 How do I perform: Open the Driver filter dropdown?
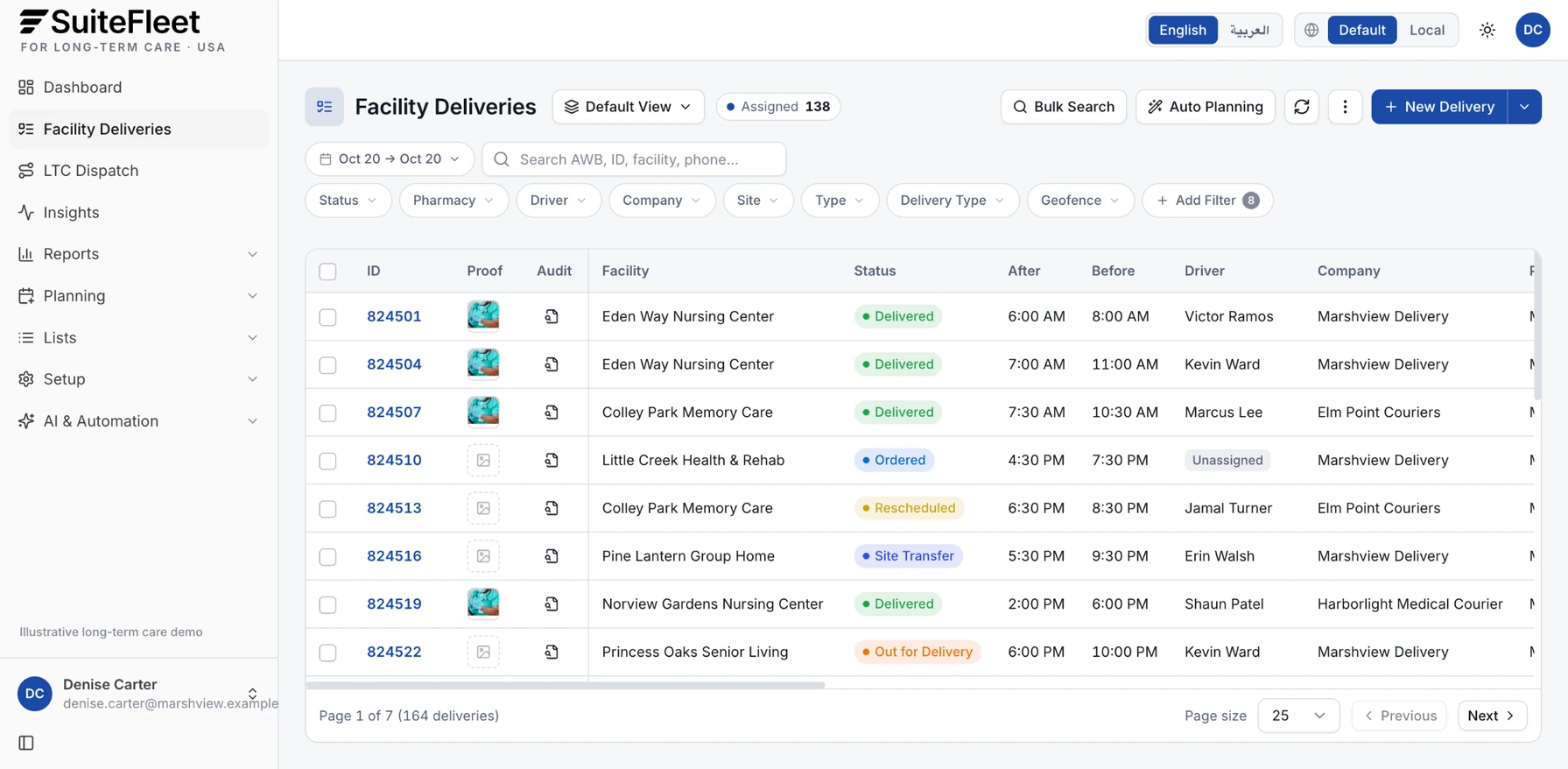point(559,201)
